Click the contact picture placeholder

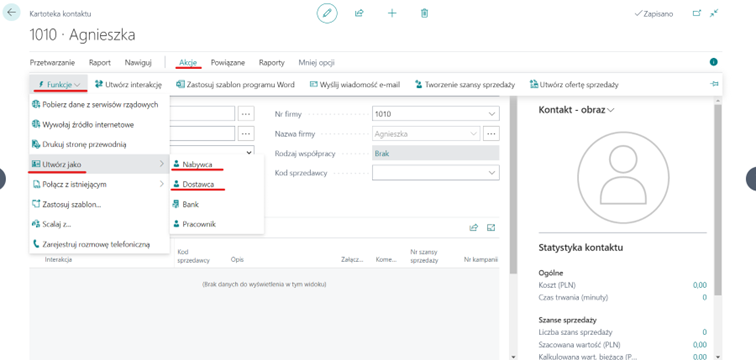[623, 178]
